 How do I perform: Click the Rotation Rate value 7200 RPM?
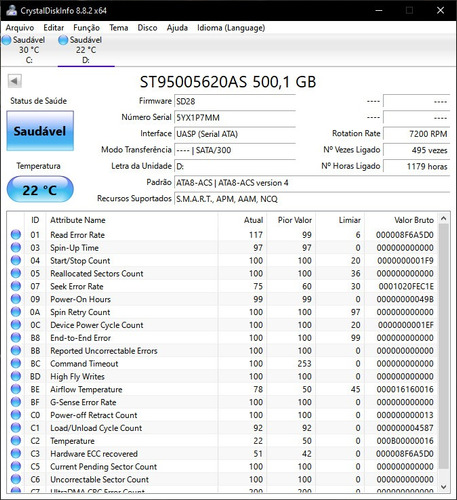[x=416, y=134]
